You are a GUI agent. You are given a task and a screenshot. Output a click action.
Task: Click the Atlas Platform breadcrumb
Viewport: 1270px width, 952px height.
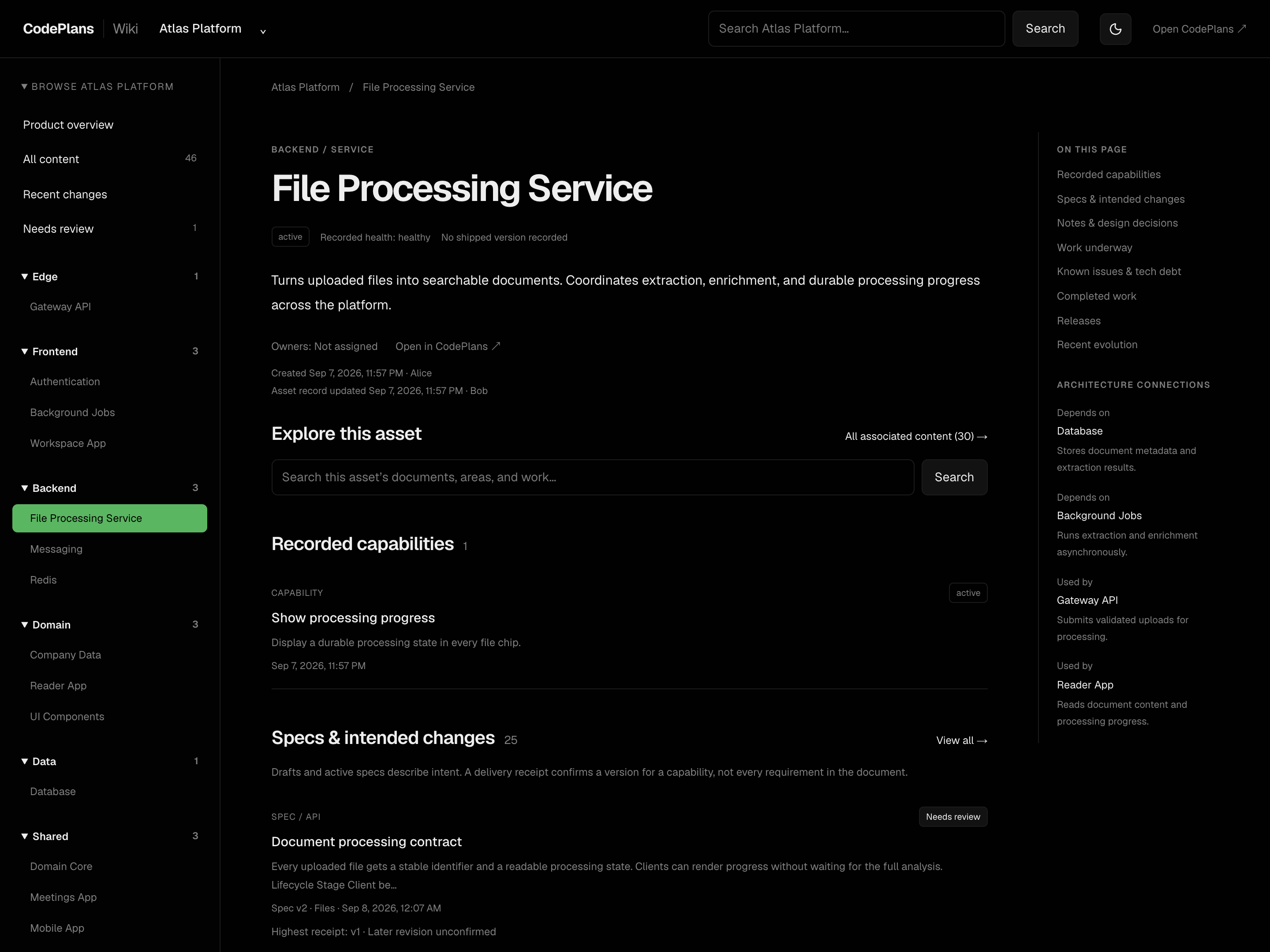pos(306,87)
